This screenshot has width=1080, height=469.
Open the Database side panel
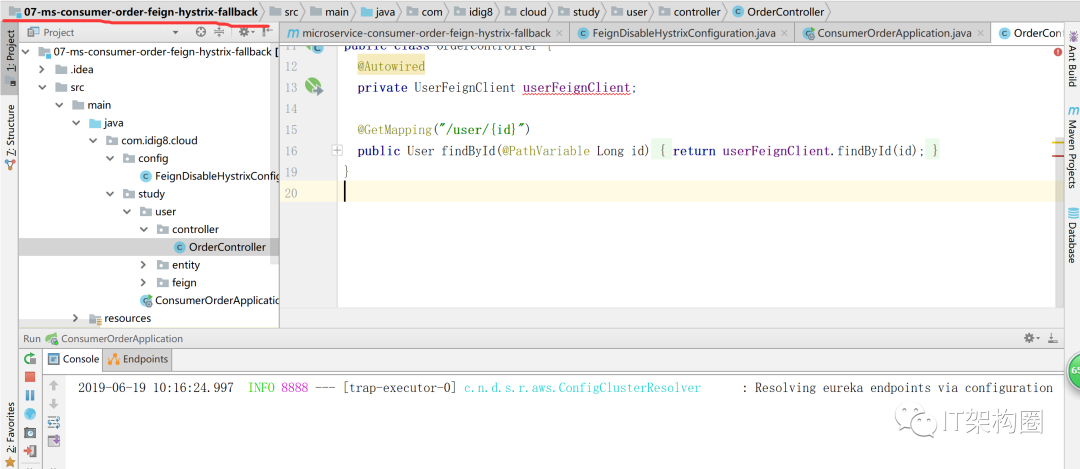[1072, 235]
